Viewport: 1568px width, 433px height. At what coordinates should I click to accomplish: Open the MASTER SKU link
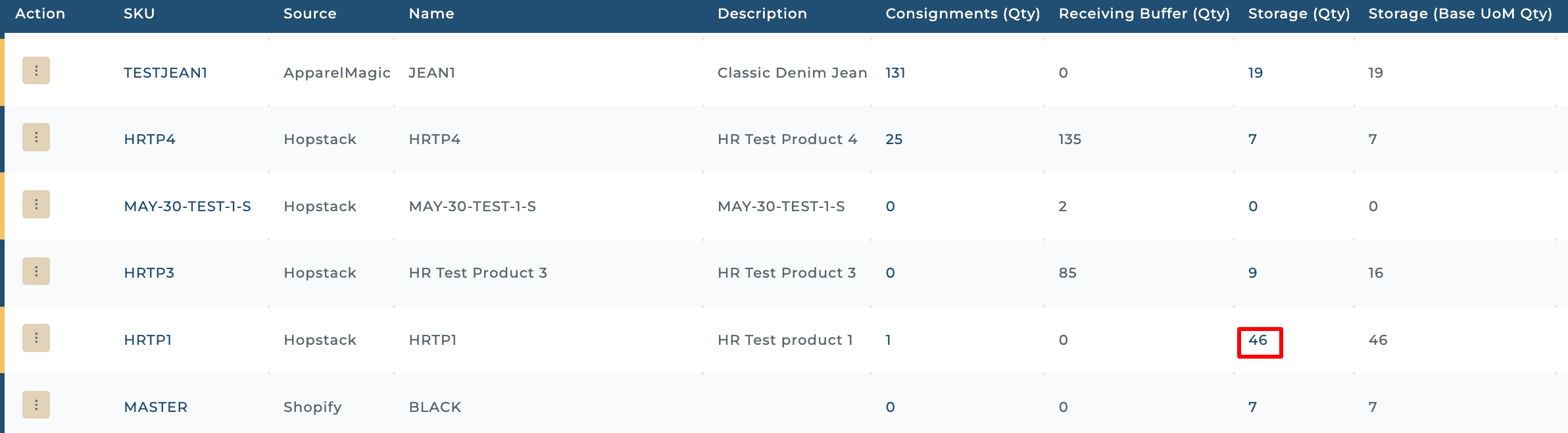coord(155,407)
